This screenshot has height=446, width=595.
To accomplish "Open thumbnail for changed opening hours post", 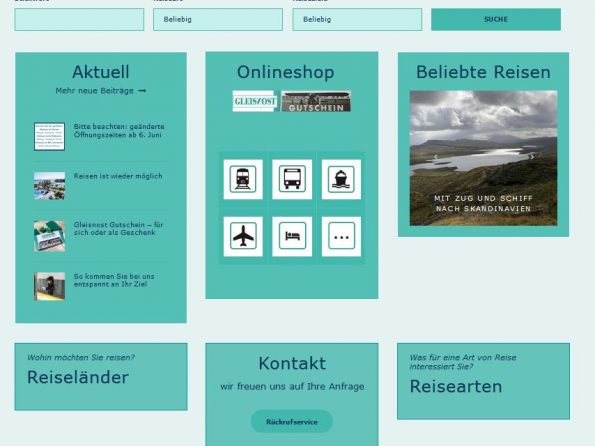I will click(49, 136).
